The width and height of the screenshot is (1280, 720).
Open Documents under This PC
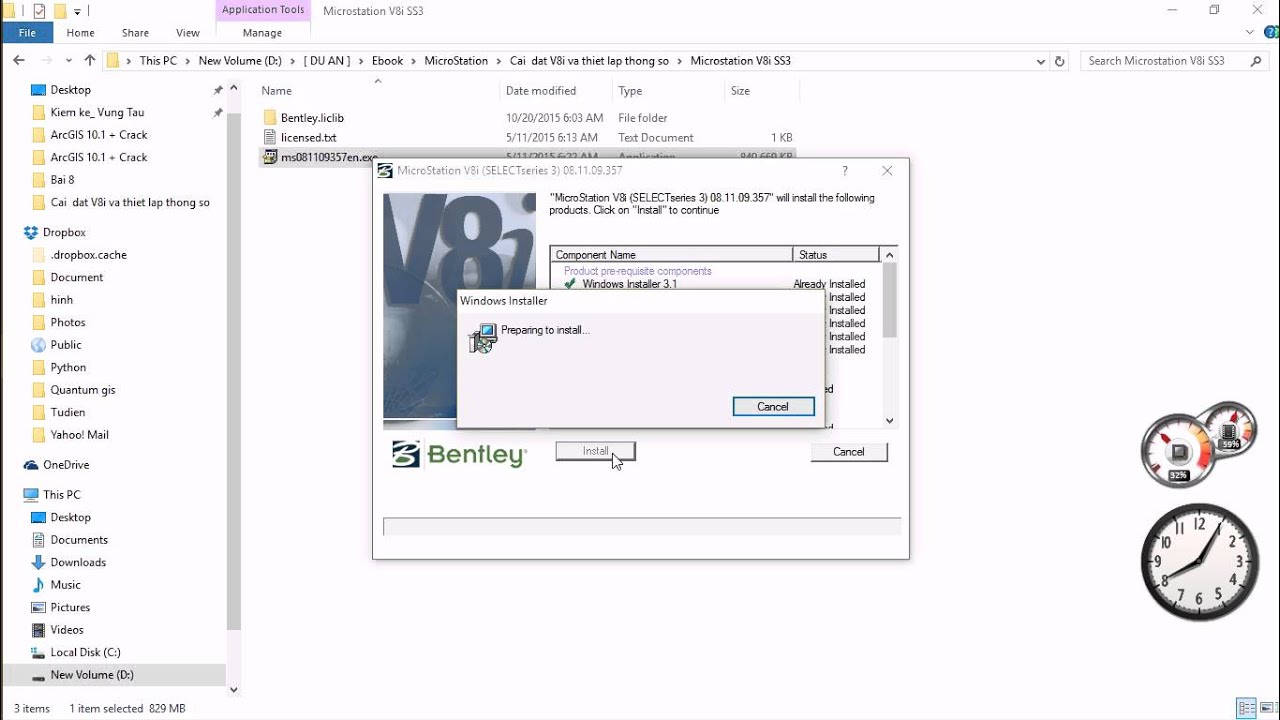[79, 540]
